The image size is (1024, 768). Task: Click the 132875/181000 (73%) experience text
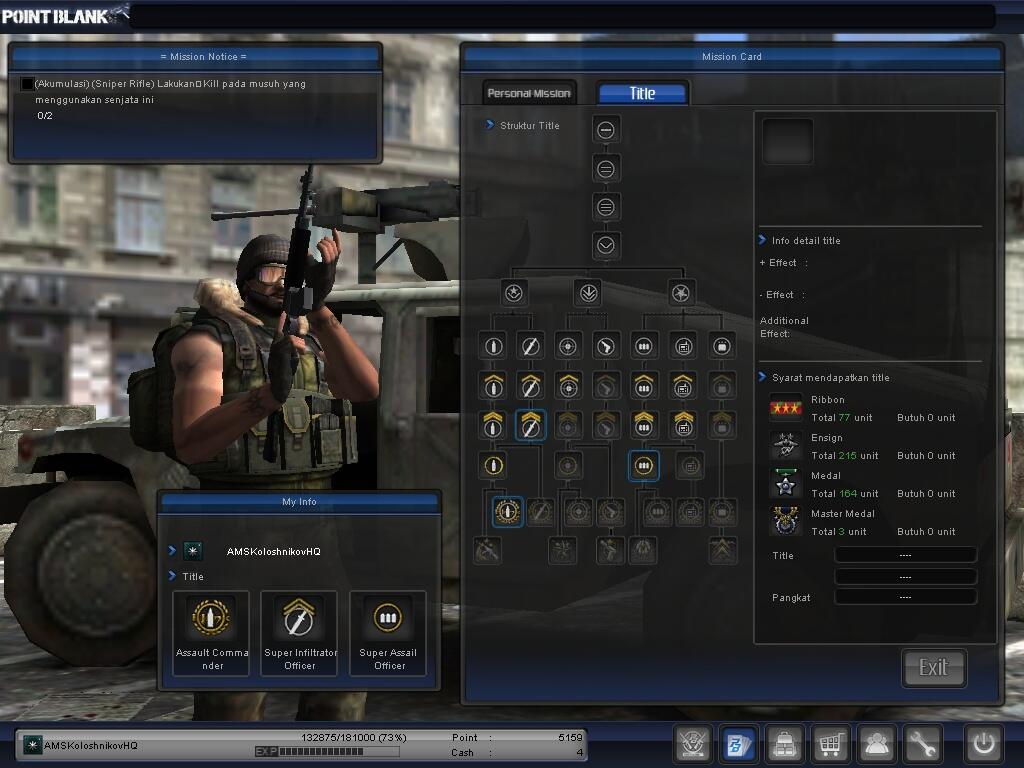tap(353, 737)
